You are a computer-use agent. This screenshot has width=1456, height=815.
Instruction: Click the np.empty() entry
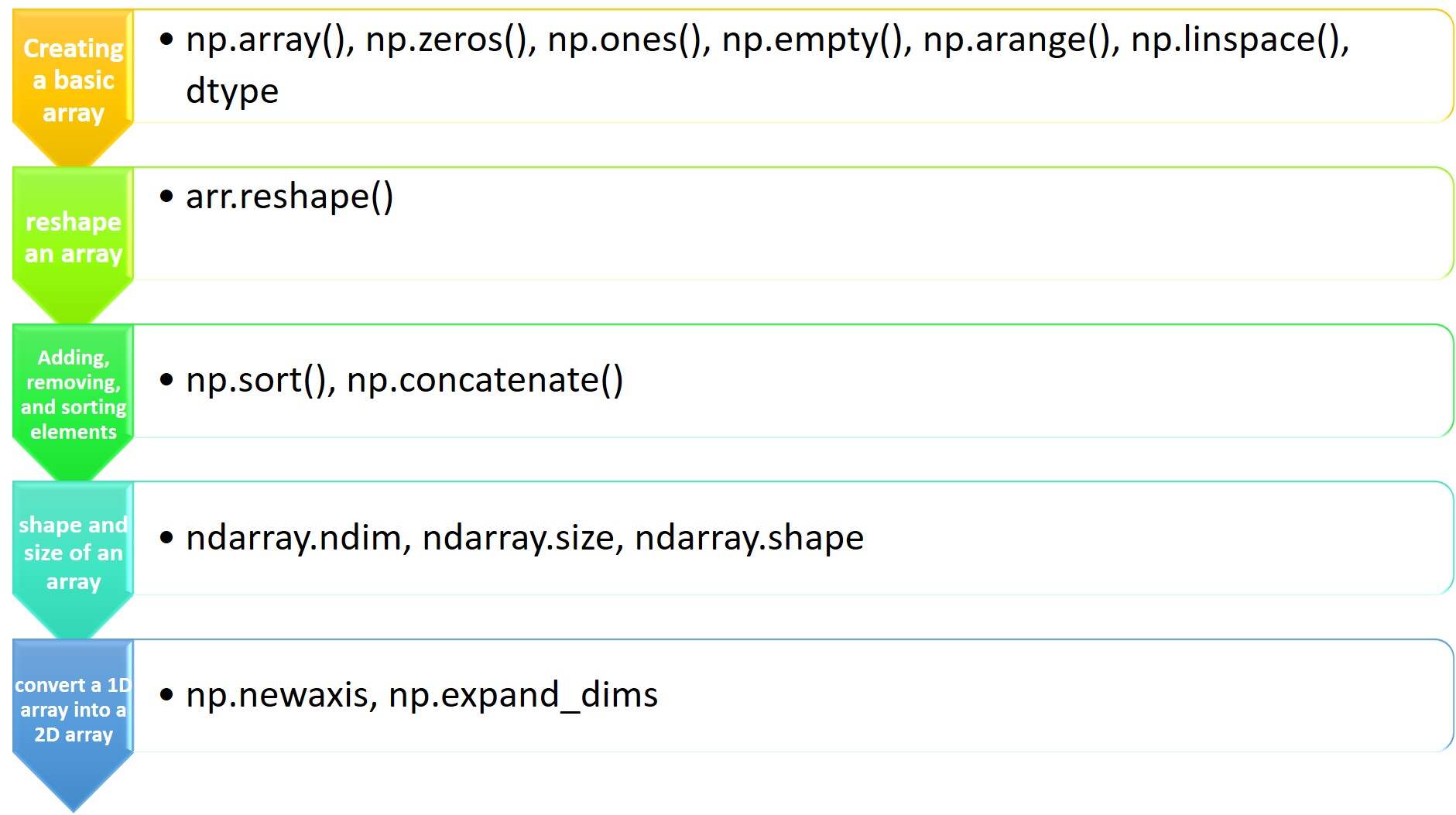[816, 39]
